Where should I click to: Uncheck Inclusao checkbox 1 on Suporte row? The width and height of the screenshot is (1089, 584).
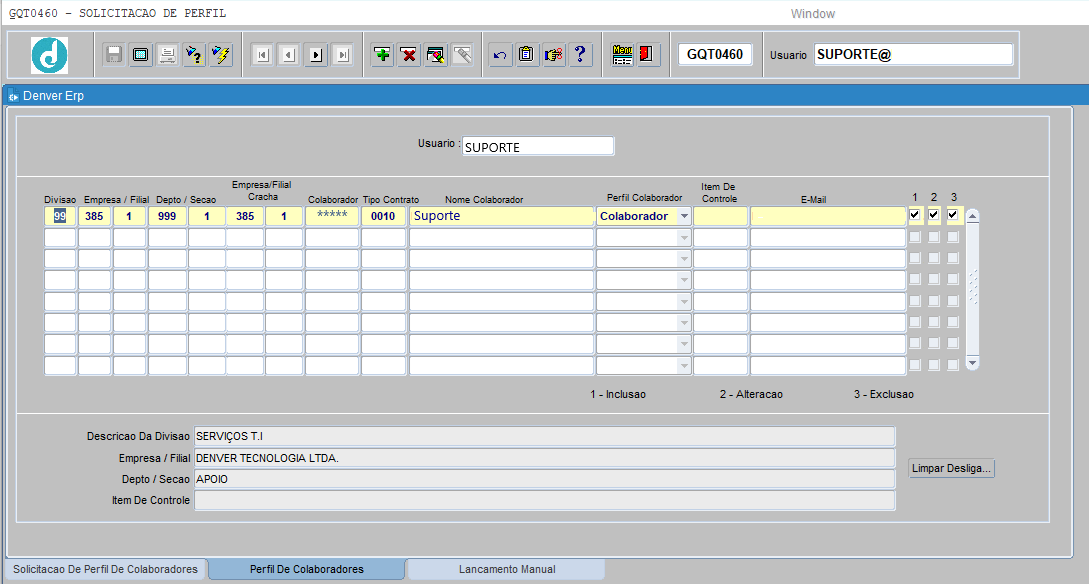[x=915, y=215]
